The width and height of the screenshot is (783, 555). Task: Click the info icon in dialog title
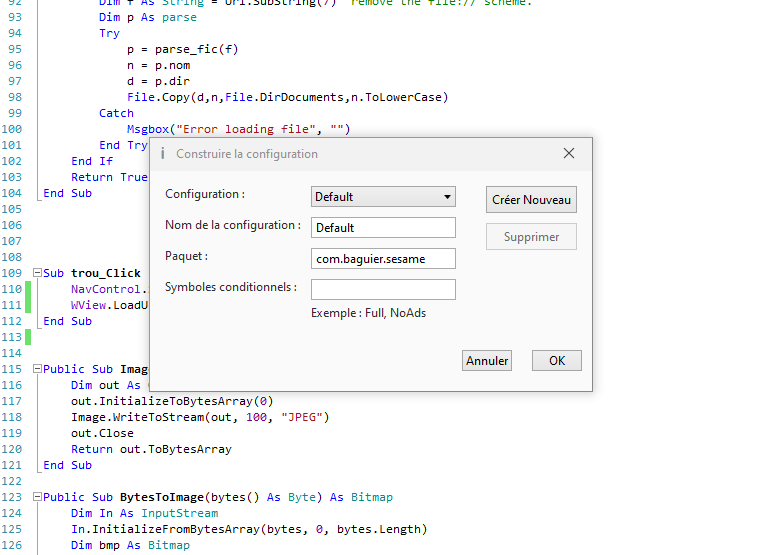click(163, 154)
